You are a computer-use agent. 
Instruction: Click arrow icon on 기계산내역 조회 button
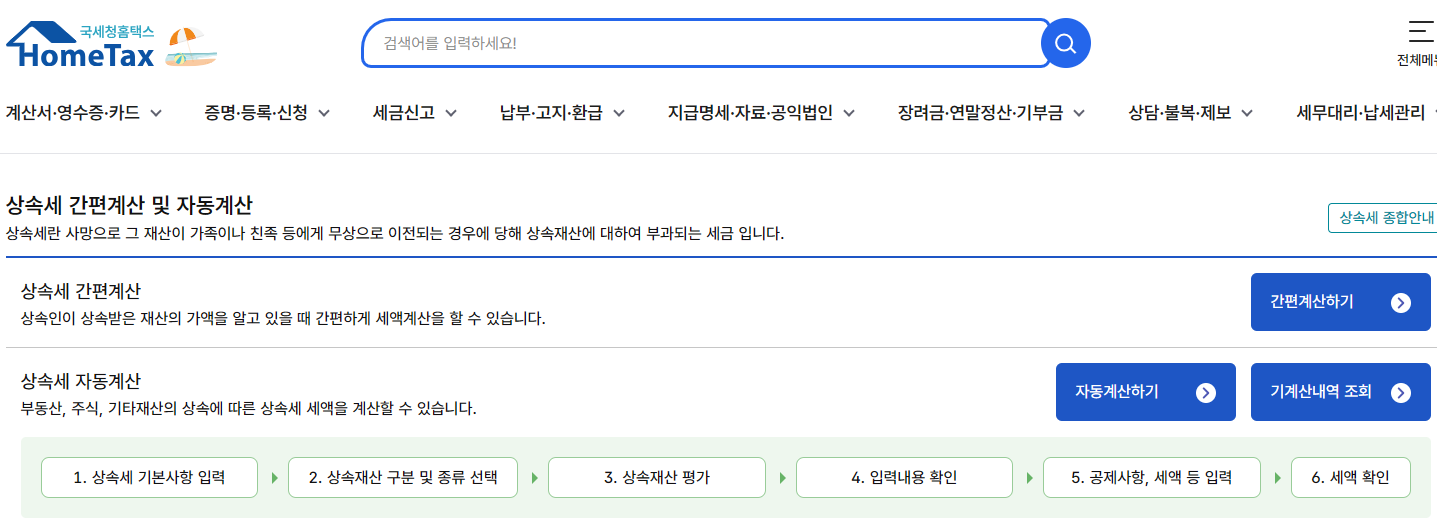(1401, 392)
